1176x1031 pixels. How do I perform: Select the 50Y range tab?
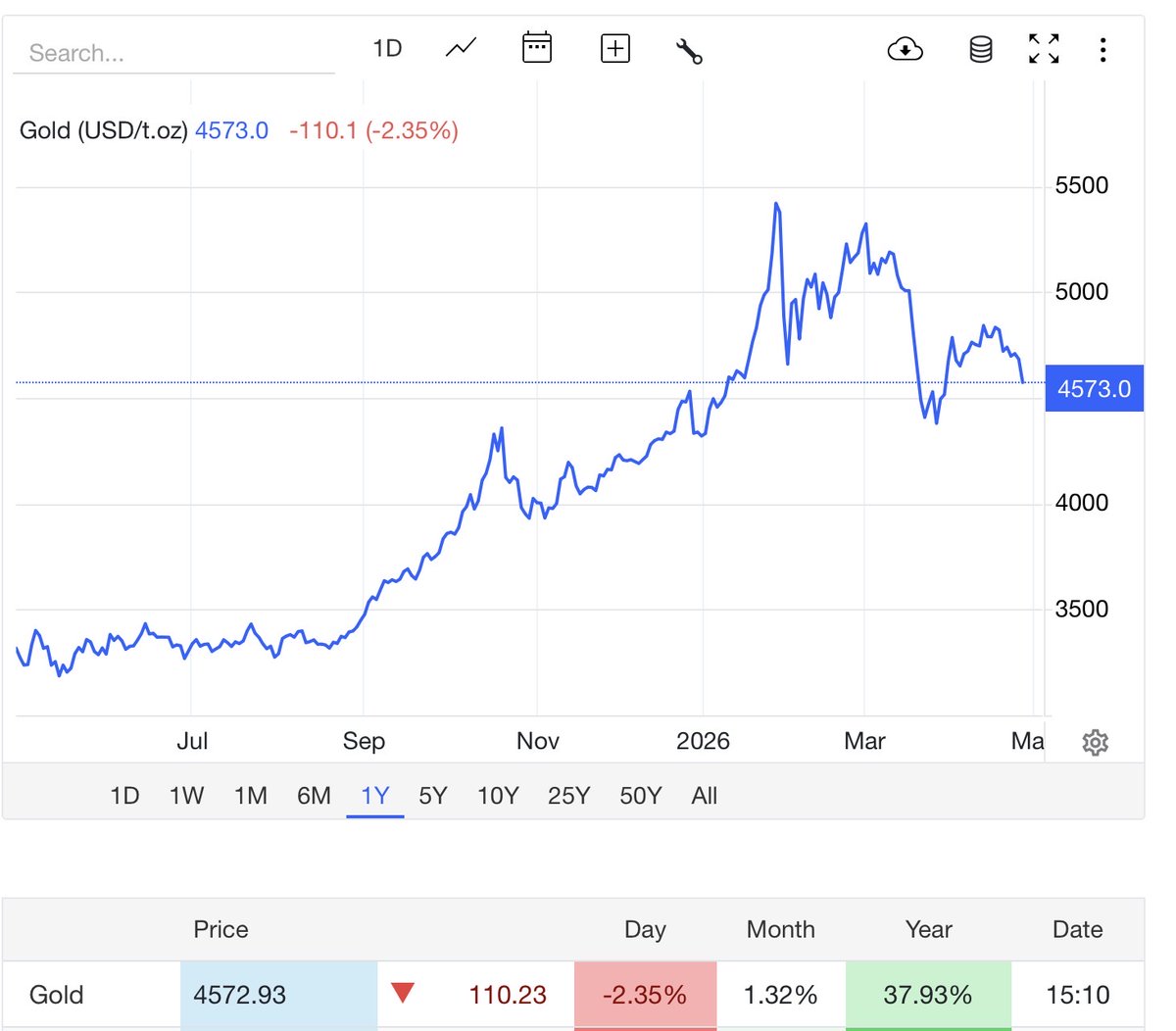click(x=641, y=796)
